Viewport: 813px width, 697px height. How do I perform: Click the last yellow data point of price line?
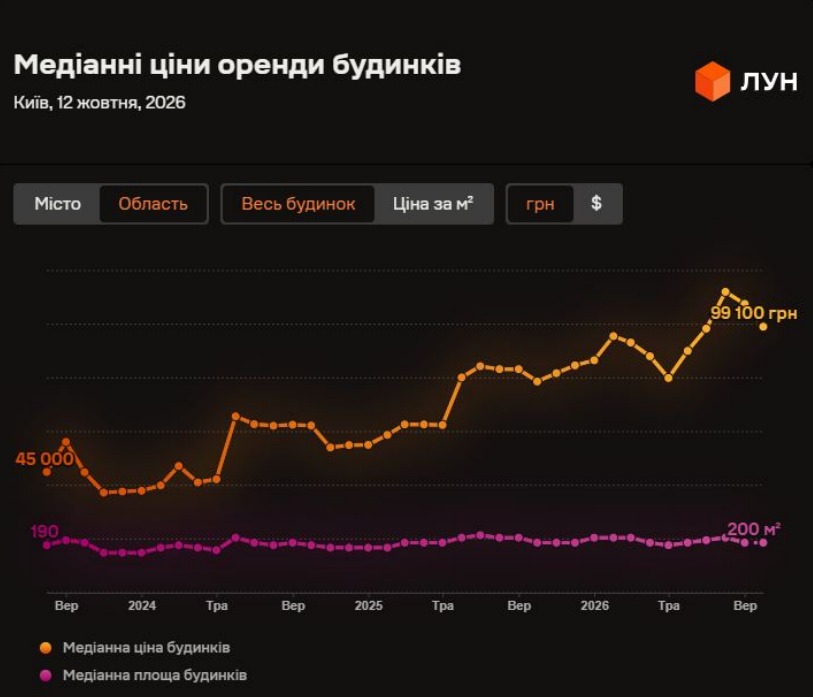click(x=763, y=327)
